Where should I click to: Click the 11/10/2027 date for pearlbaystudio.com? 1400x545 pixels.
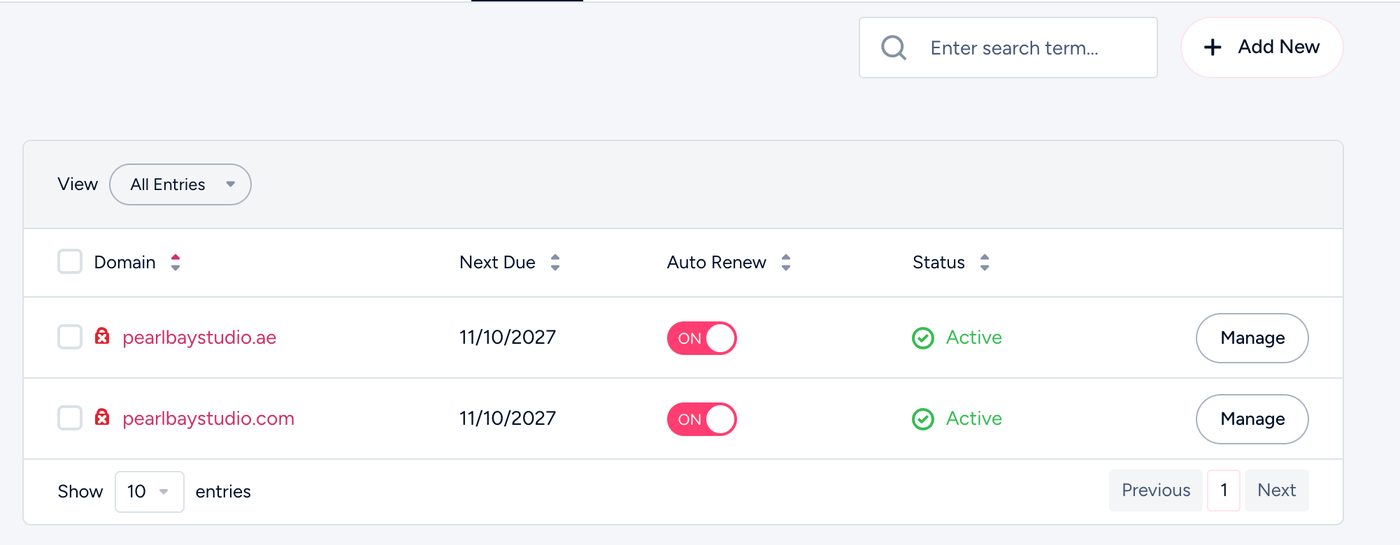[x=507, y=418]
